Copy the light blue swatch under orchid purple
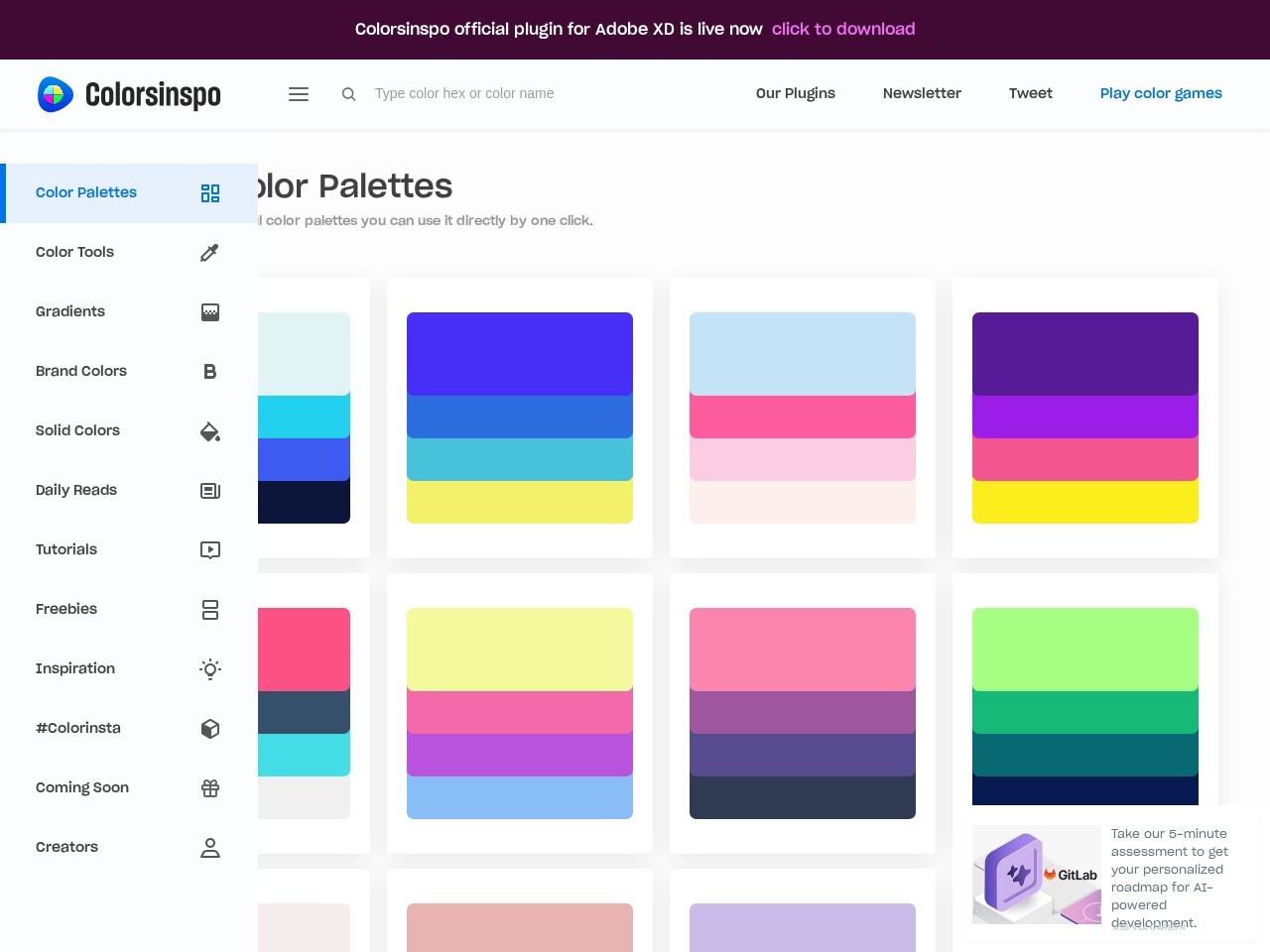Viewport: 1270px width, 952px height. (x=520, y=797)
